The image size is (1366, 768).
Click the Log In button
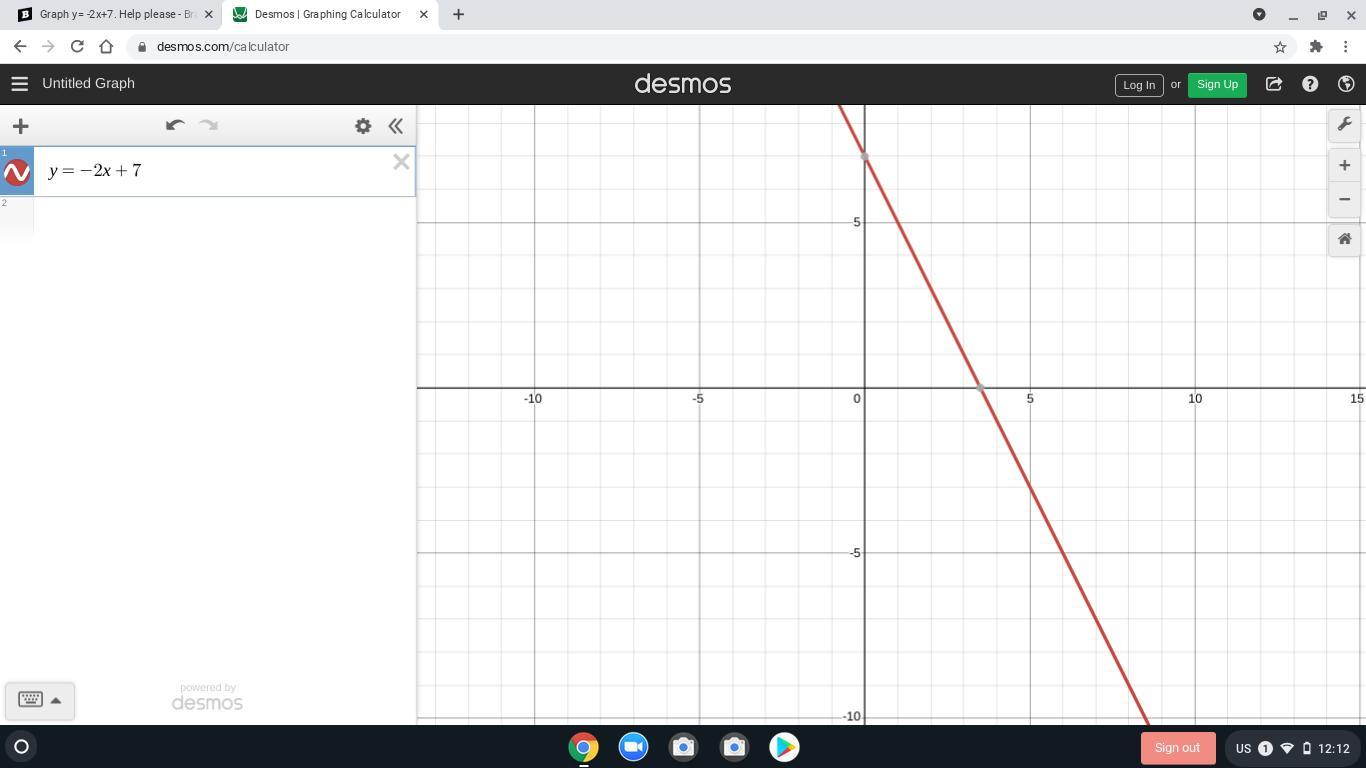(1139, 85)
